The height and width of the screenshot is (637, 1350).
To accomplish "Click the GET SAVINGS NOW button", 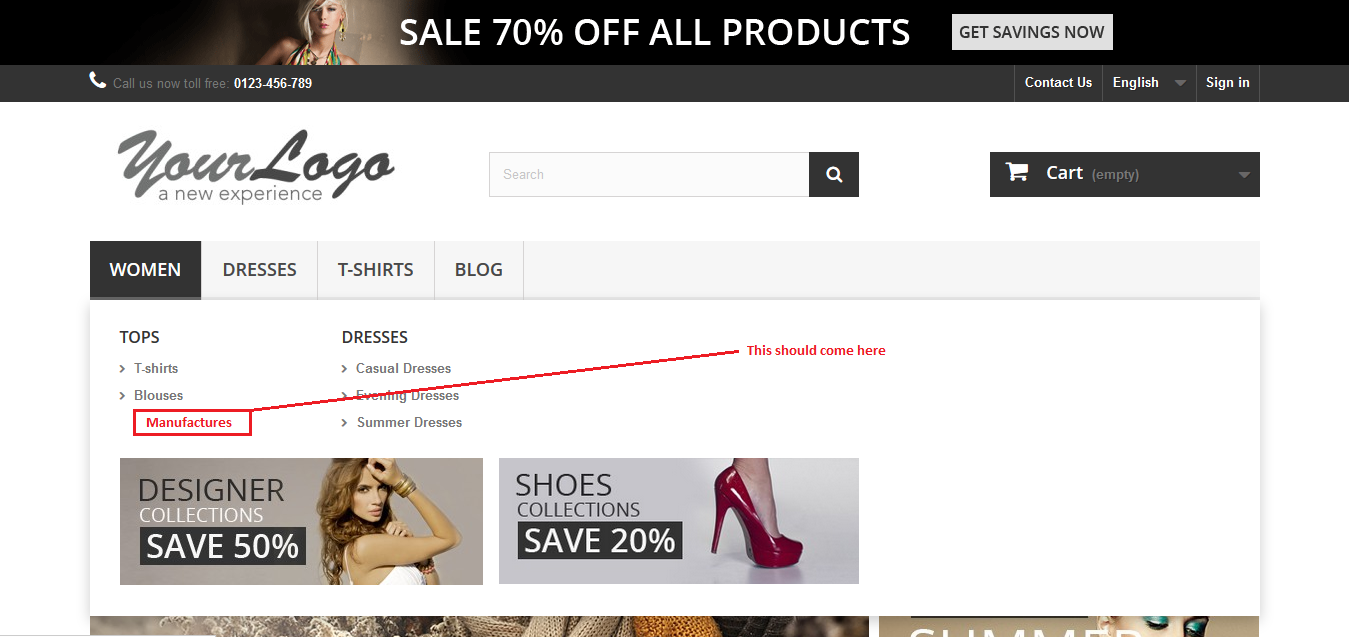I will (x=1032, y=32).
